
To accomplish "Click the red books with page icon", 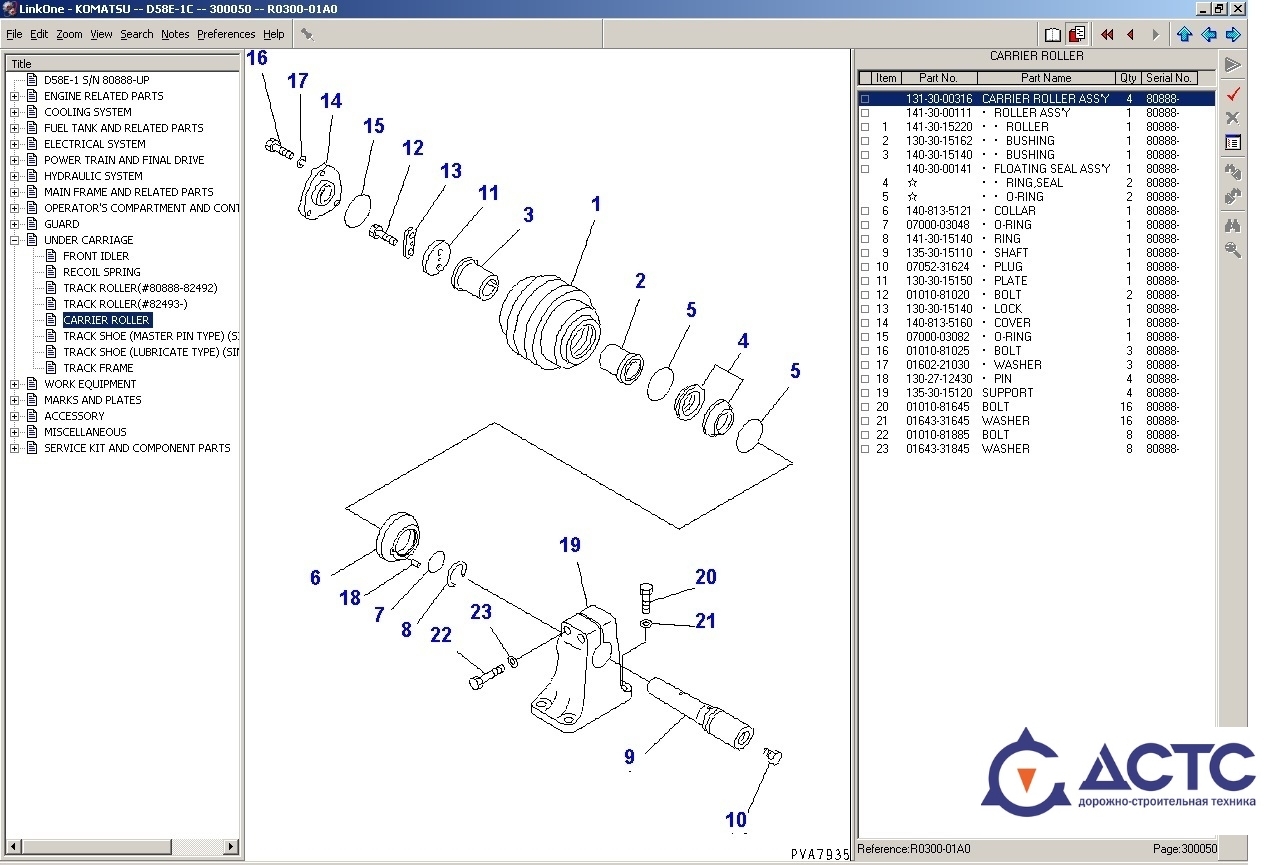I will click(1077, 34).
